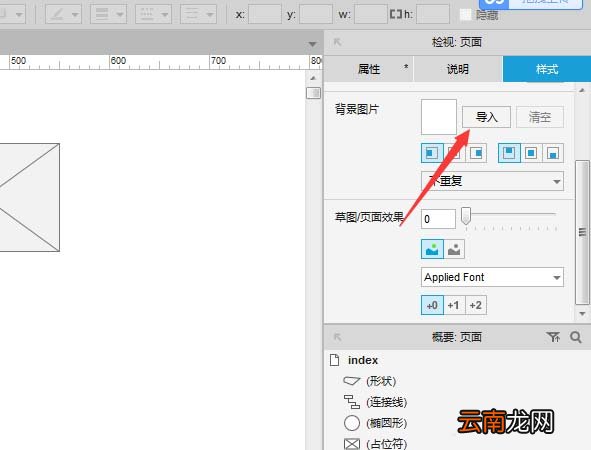Select the (椭圆形) item in the outline
The image size is (591, 450).
[386, 423]
